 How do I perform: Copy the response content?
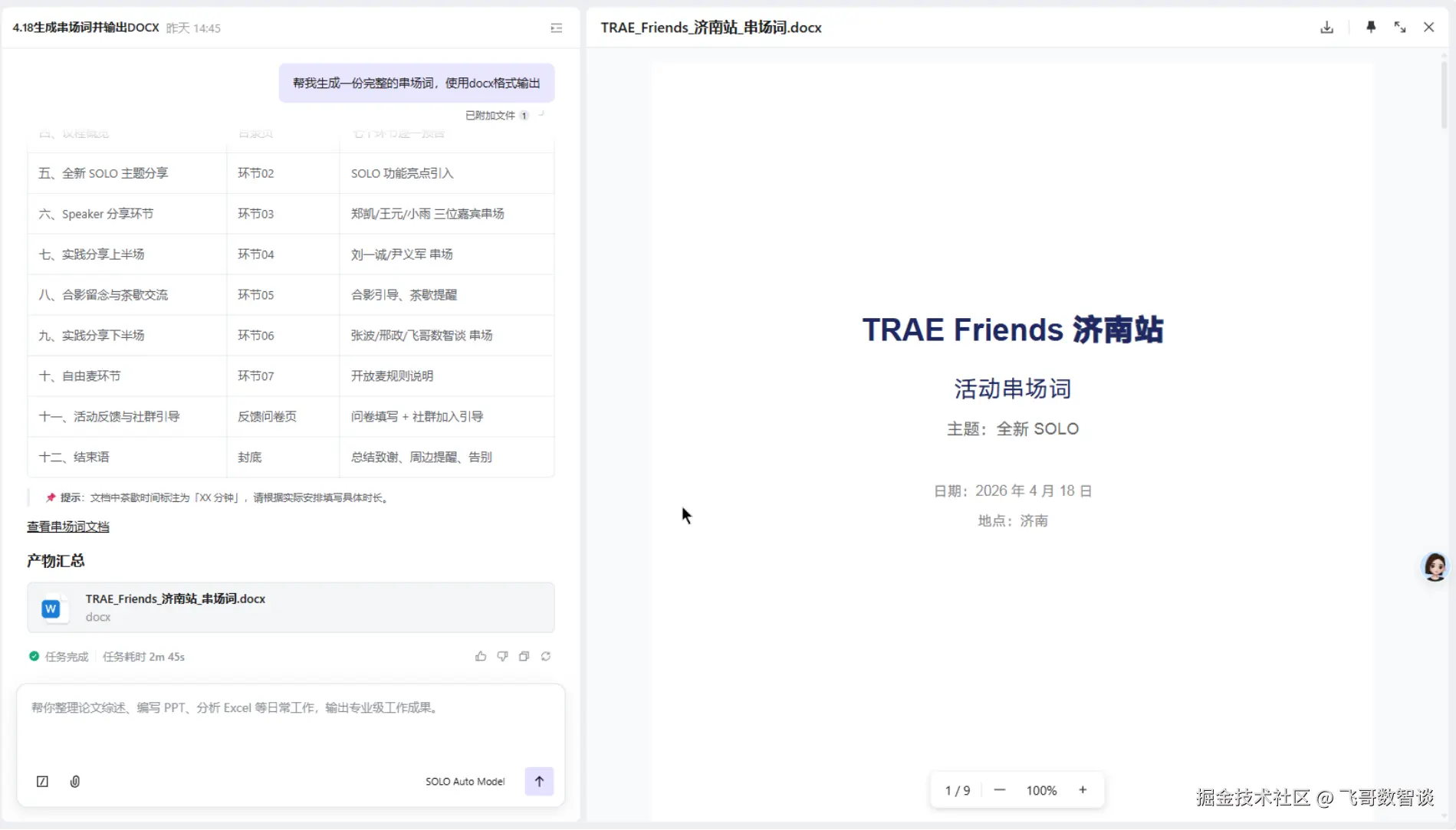pyautogui.click(x=524, y=656)
